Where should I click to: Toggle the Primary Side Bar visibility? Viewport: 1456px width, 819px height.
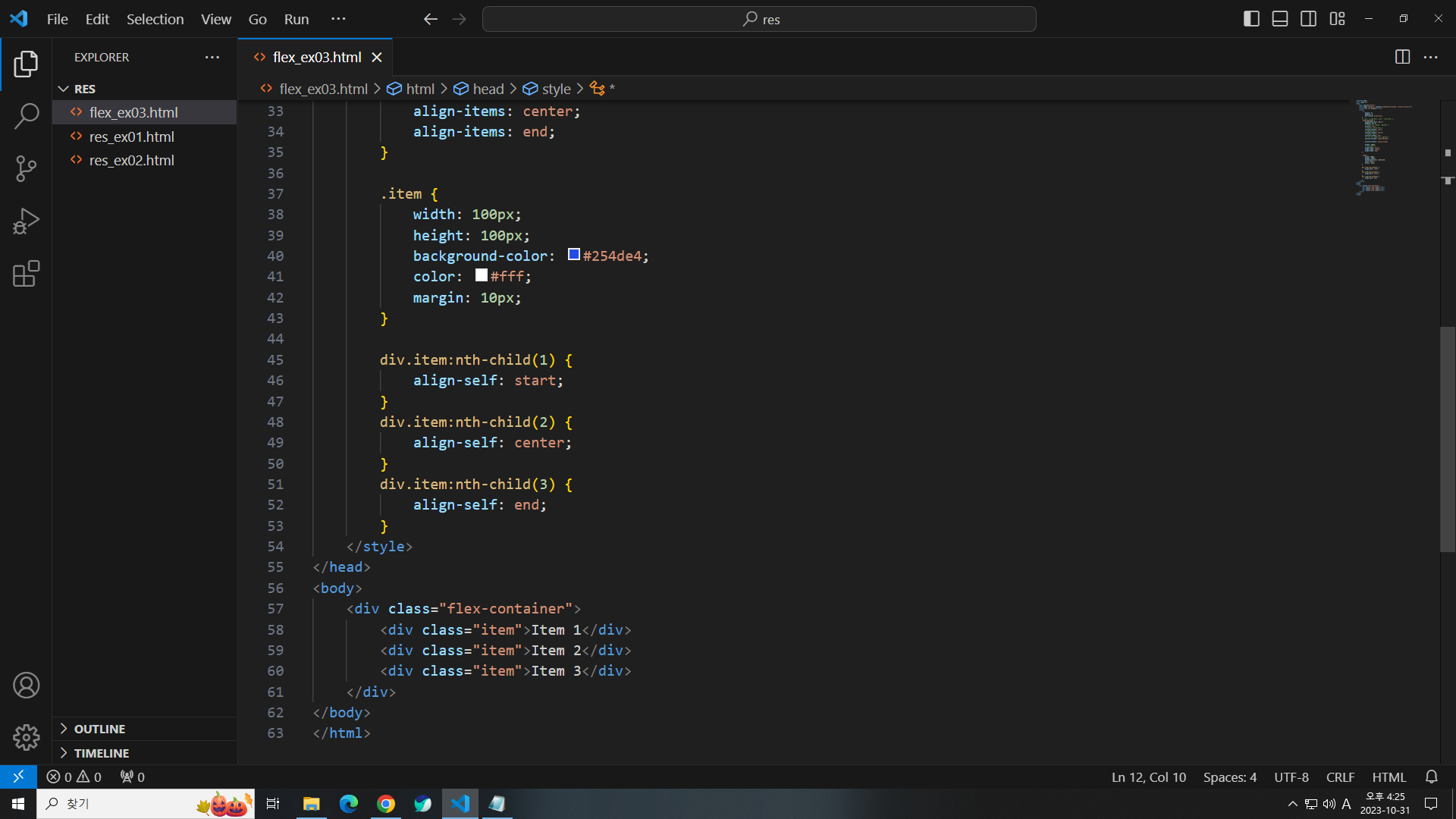(x=1251, y=19)
